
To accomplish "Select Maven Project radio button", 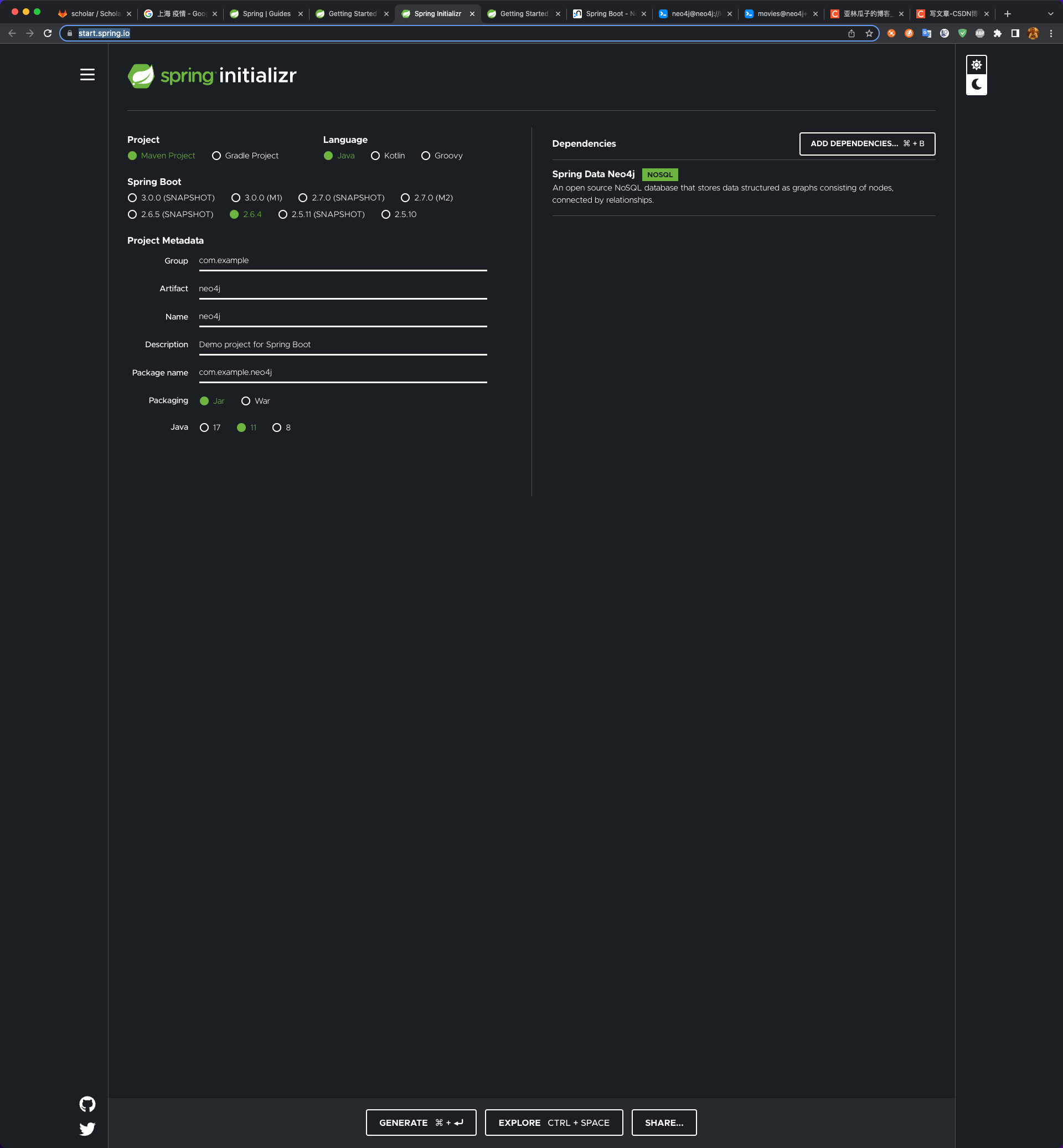I will [x=162, y=156].
